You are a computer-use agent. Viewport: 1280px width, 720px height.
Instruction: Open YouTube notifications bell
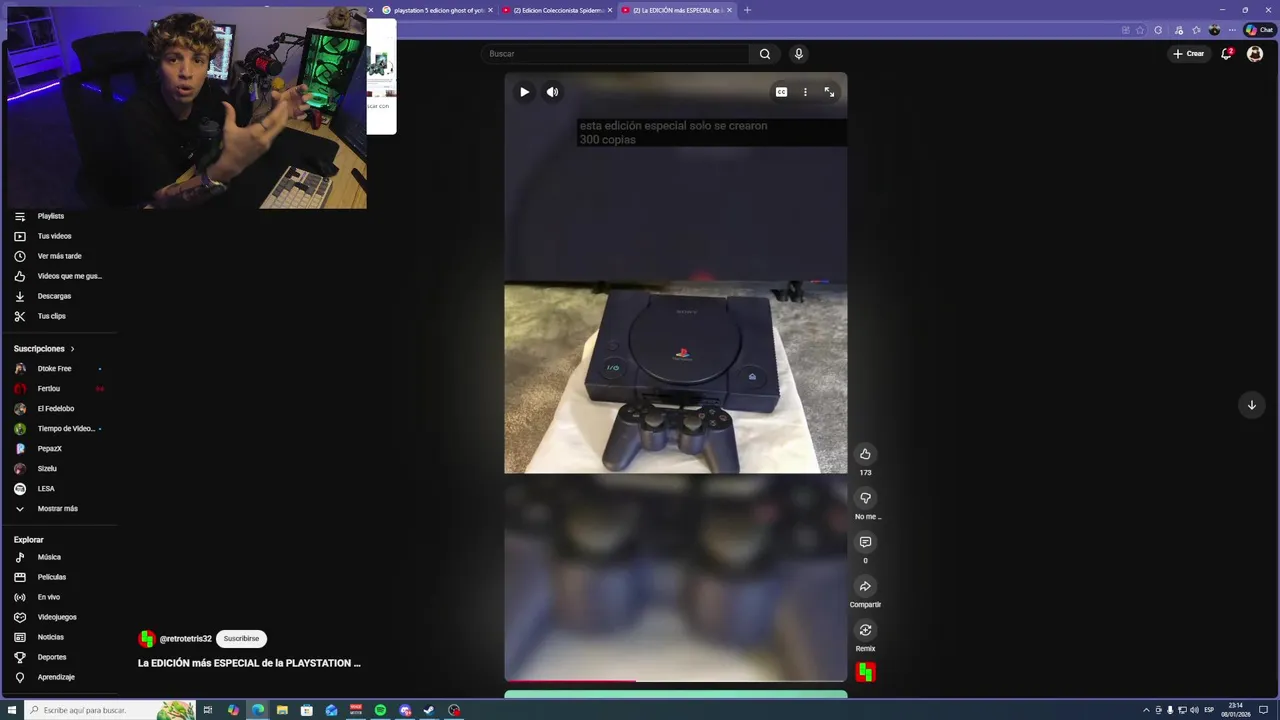tap(1227, 54)
